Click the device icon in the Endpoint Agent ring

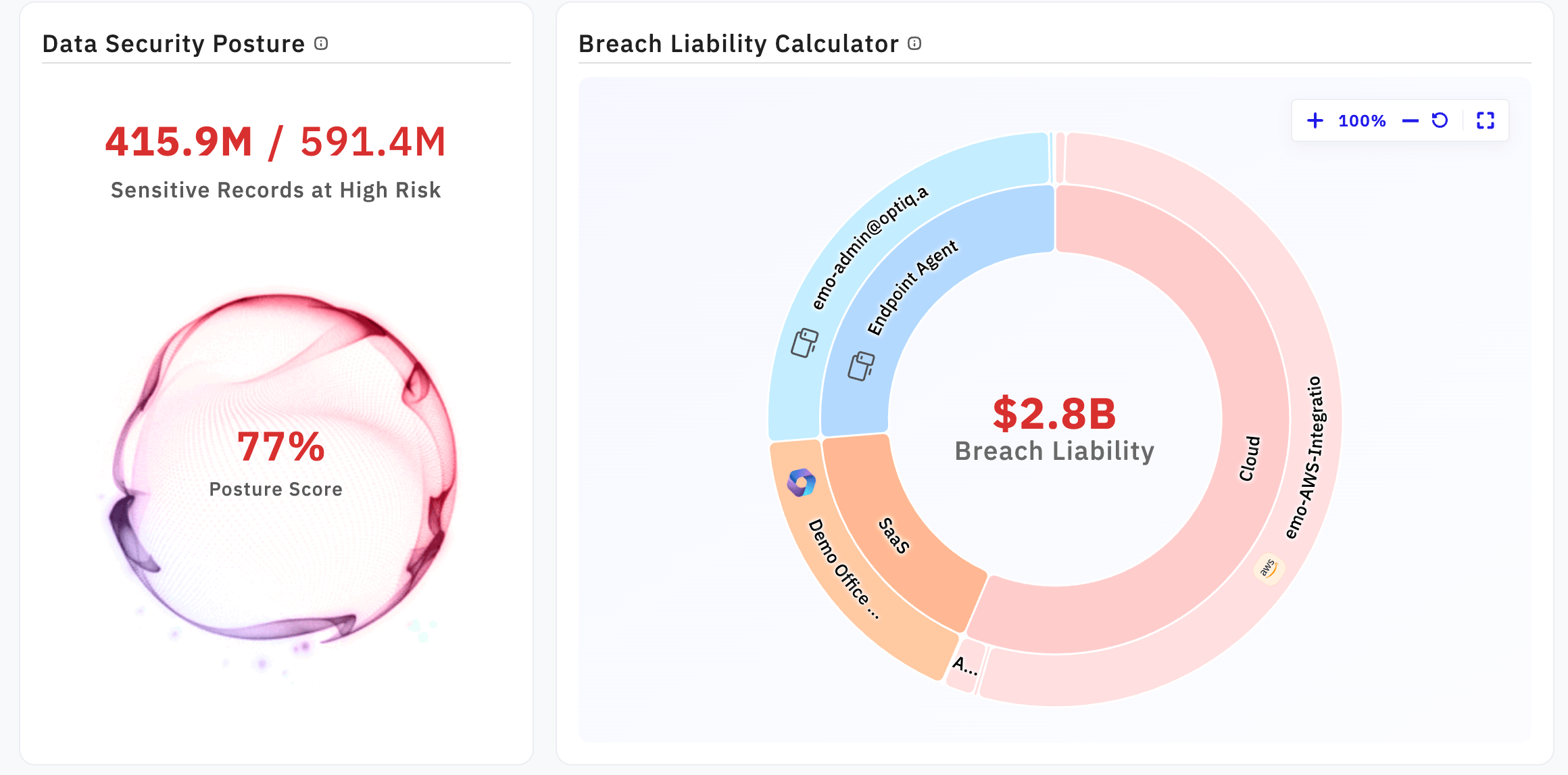click(x=861, y=366)
